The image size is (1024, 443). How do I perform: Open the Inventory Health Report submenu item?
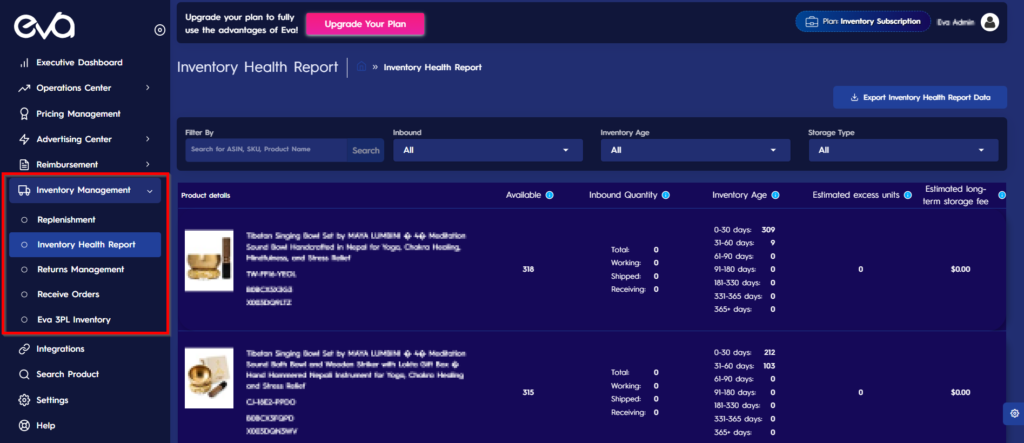point(85,245)
